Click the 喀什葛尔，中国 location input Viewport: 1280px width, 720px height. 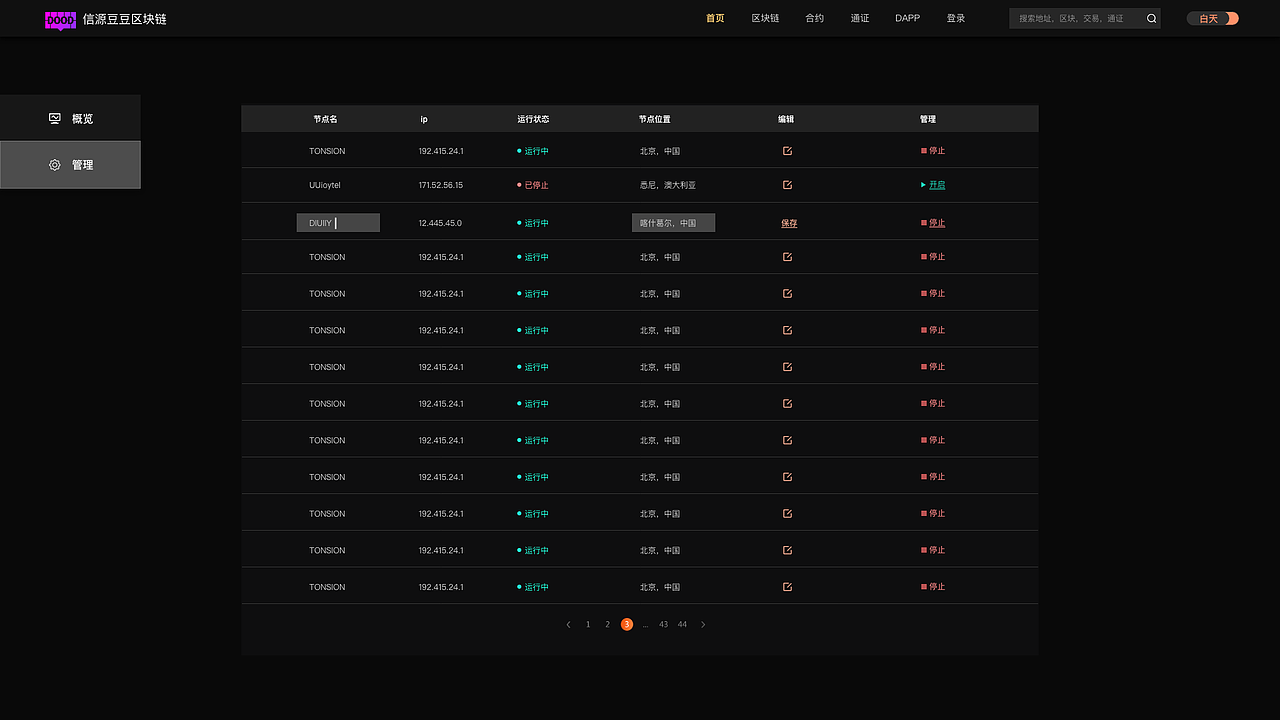coord(673,223)
